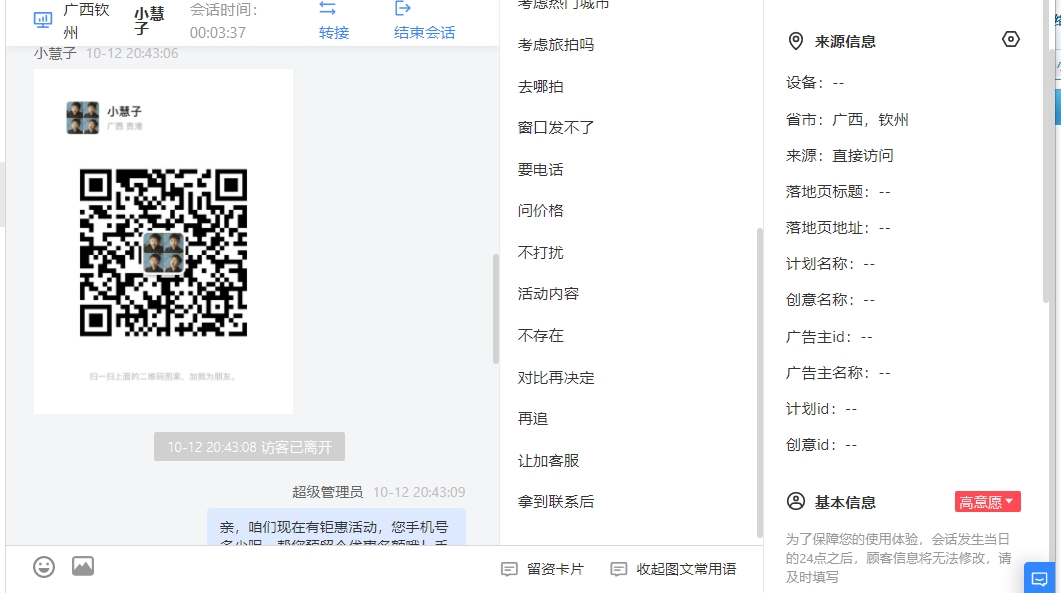Click the 广告主id row
This screenshot has height=593, width=1061.
point(829,336)
